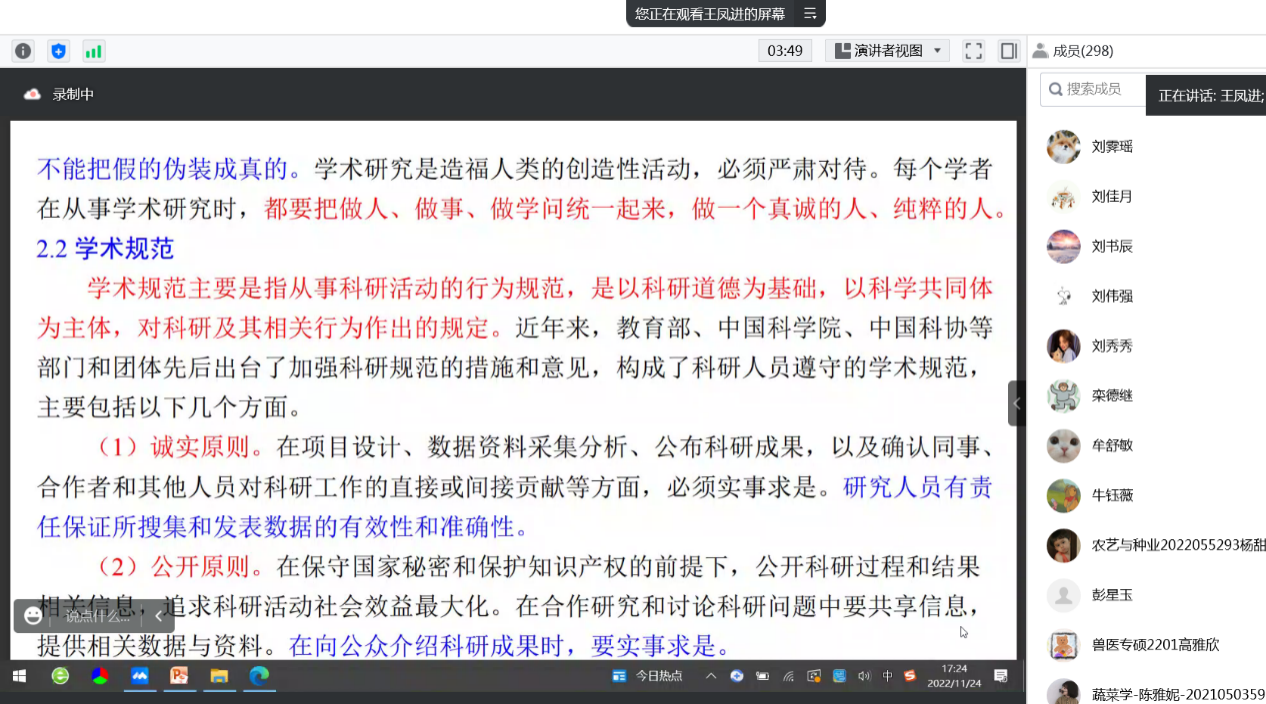The image size is (1266, 704).
Task: Collapse the members panel with right chevron
Action: 1015,401
